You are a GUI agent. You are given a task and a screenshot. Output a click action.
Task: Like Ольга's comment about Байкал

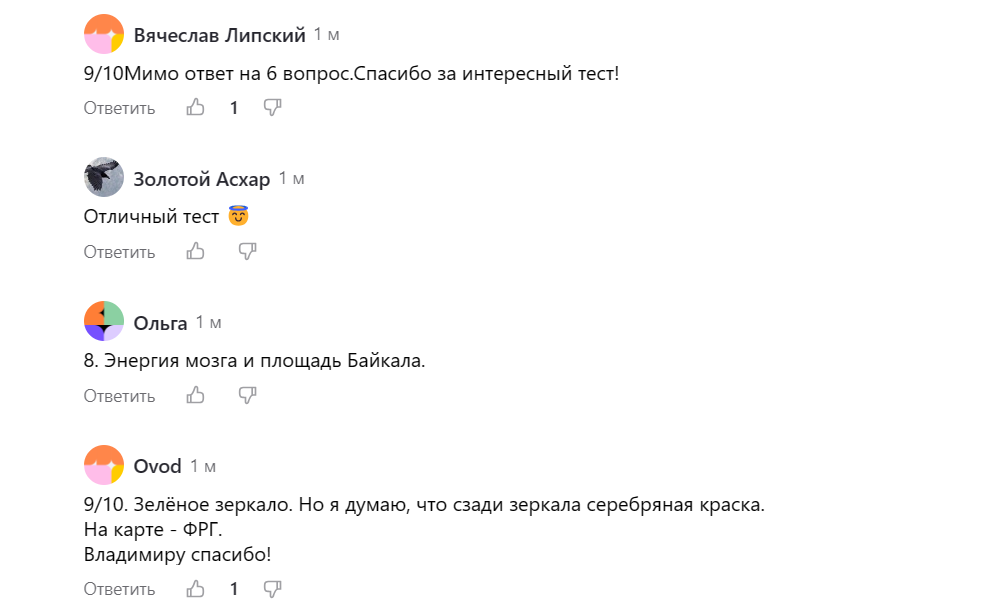195,395
